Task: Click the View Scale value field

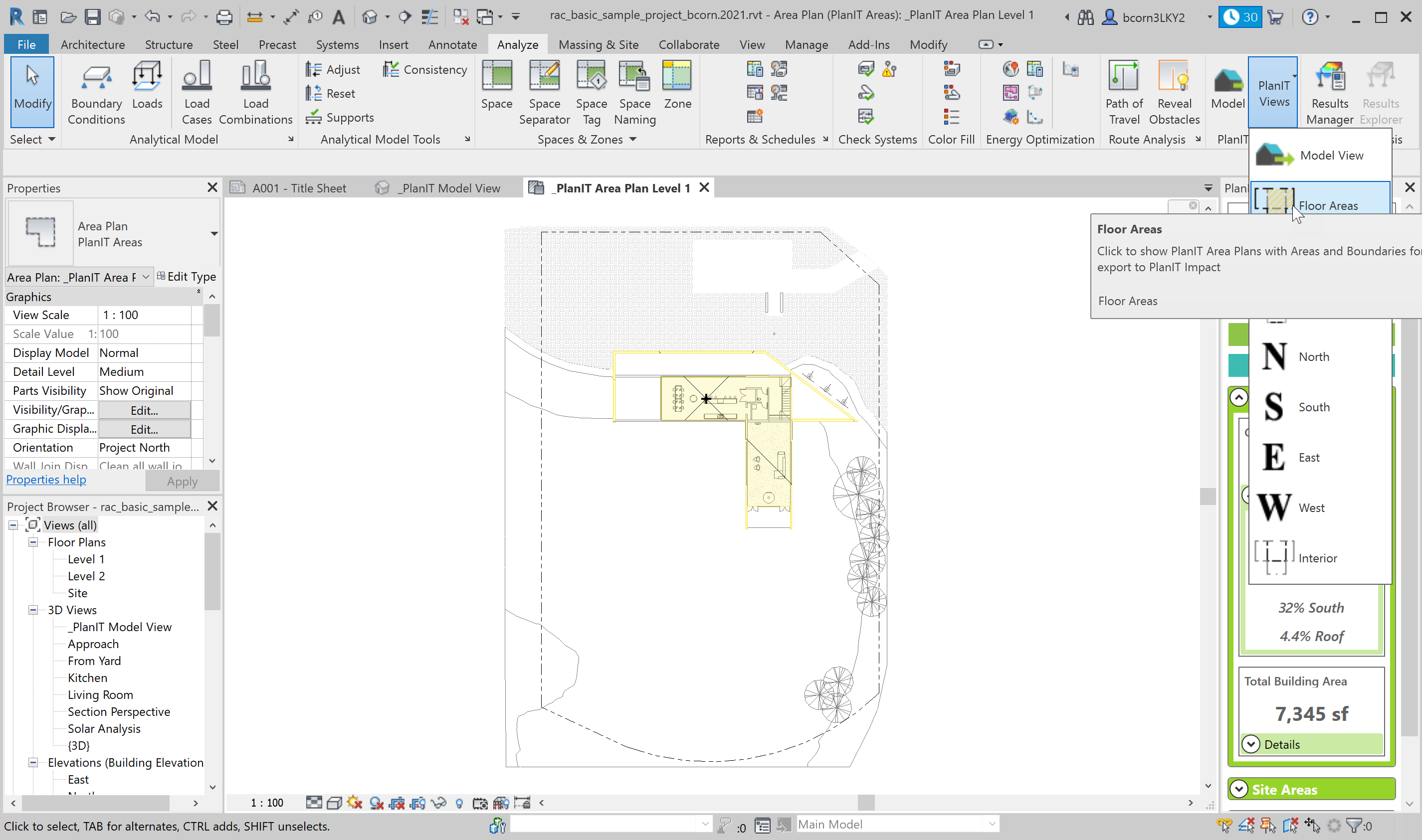Action: pyautogui.click(x=144, y=315)
